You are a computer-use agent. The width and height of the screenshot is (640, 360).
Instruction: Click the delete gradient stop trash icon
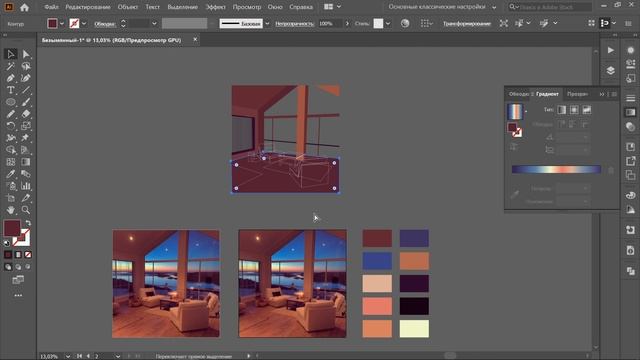(x=611, y=170)
